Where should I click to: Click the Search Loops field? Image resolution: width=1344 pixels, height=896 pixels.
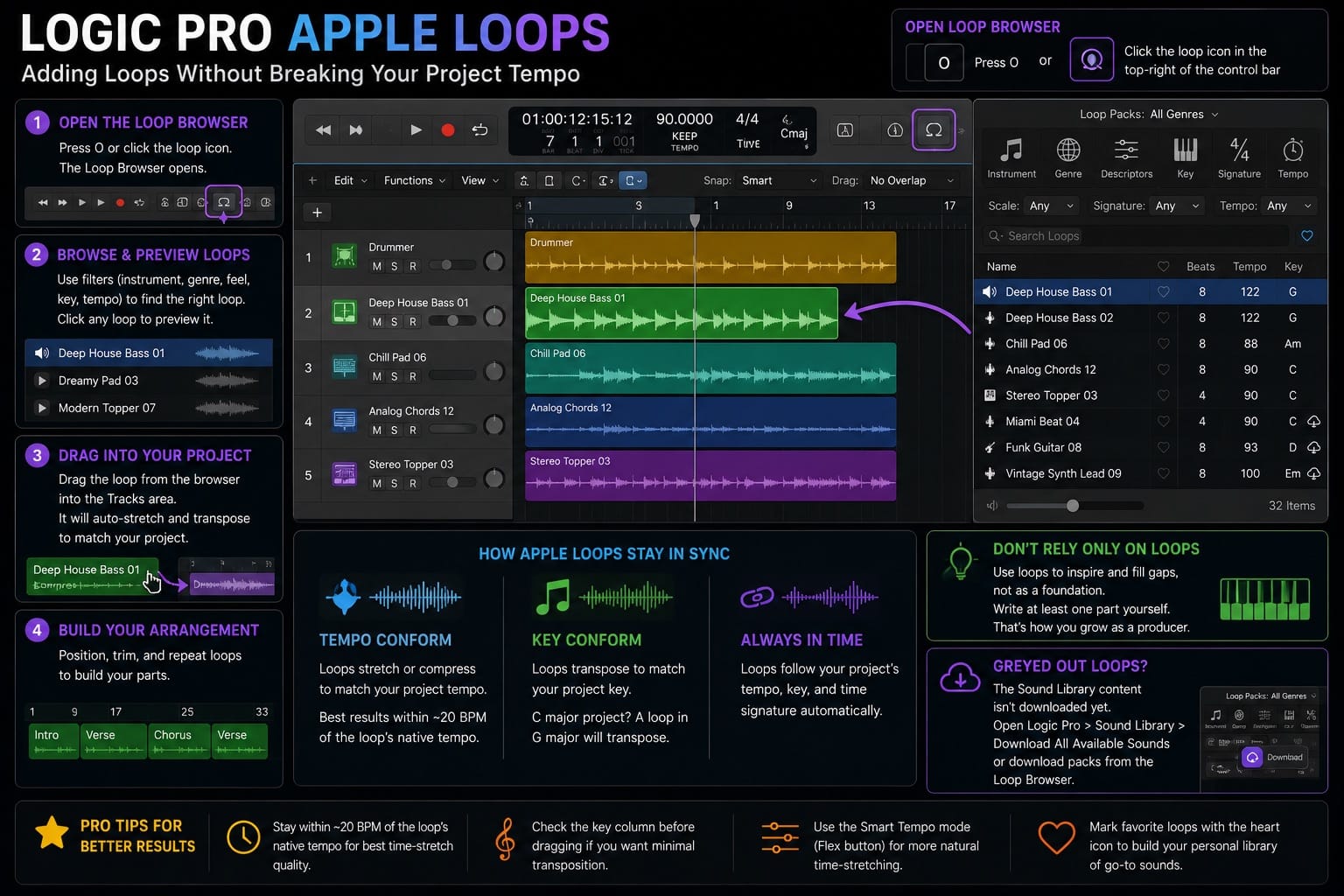1136,235
